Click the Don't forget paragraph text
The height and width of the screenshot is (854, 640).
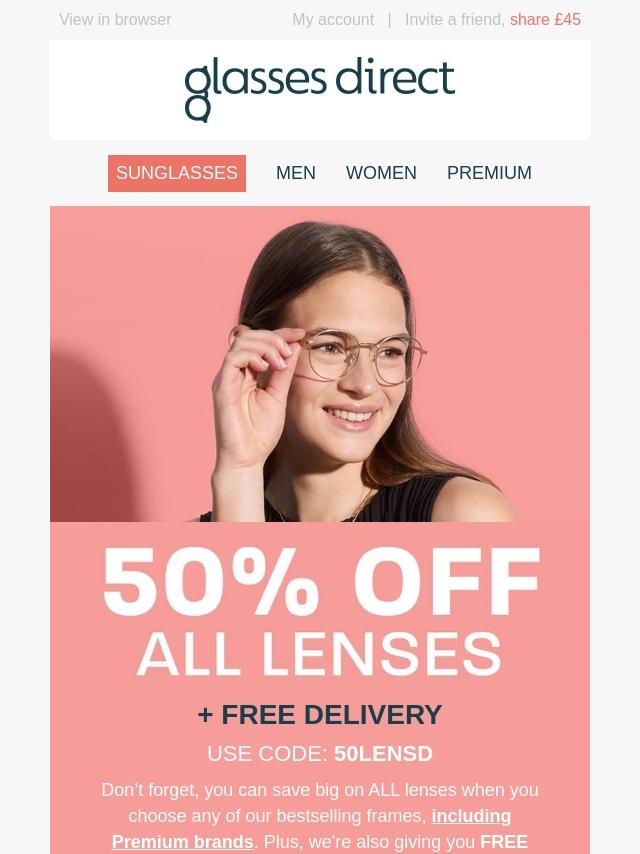click(320, 816)
